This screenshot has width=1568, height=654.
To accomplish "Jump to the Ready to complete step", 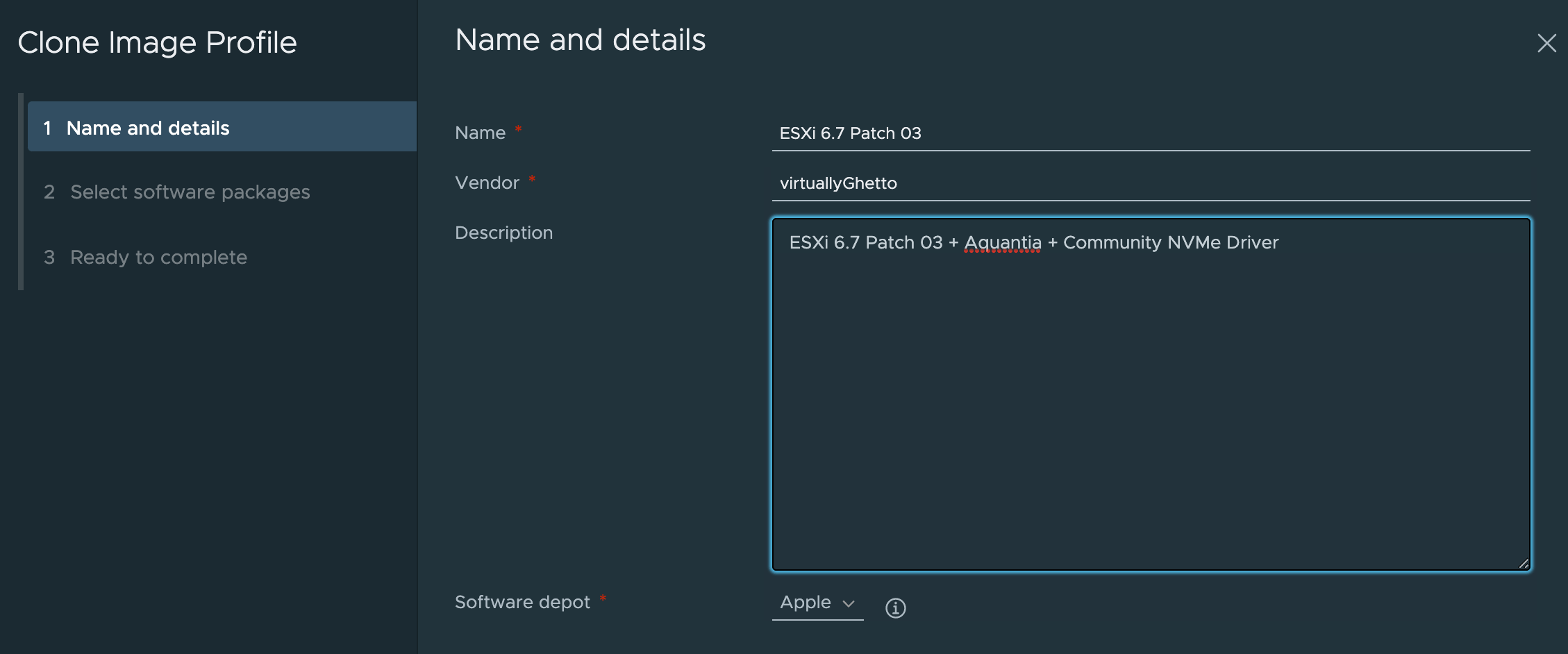I will 158,257.
